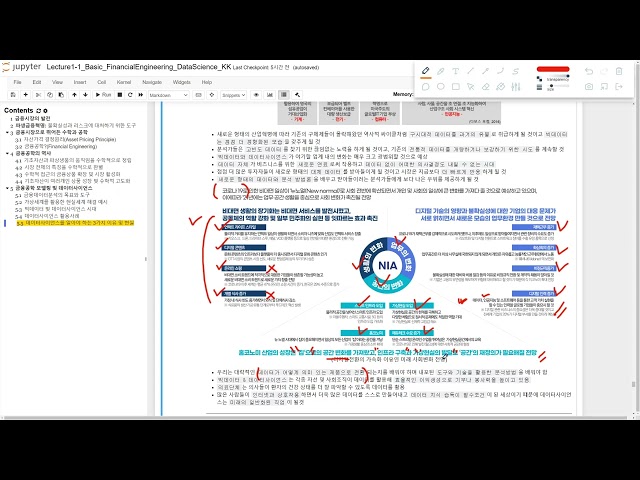
Task: Delete all annotations with trash icon
Action: coord(619,71)
